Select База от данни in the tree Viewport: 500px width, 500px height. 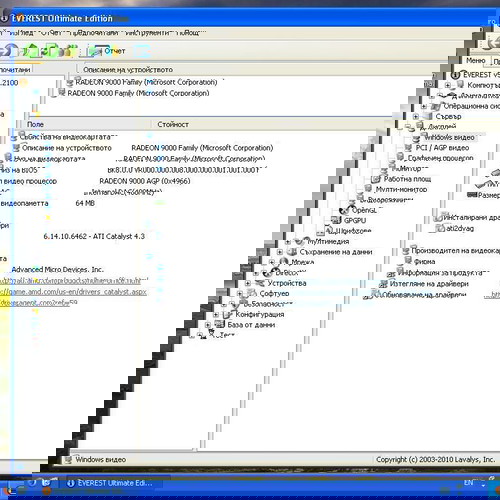(251, 325)
